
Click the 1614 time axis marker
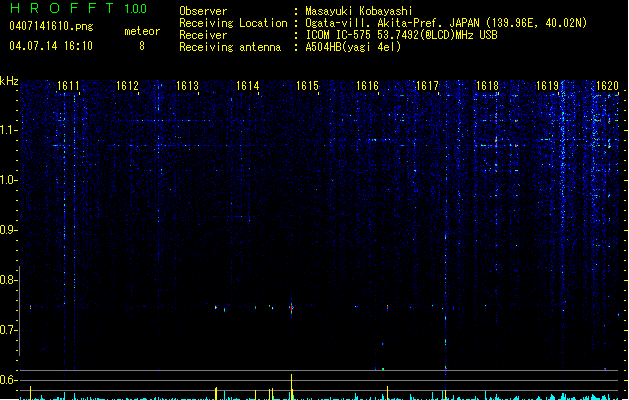pyautogui.click(x=248, y=86)
